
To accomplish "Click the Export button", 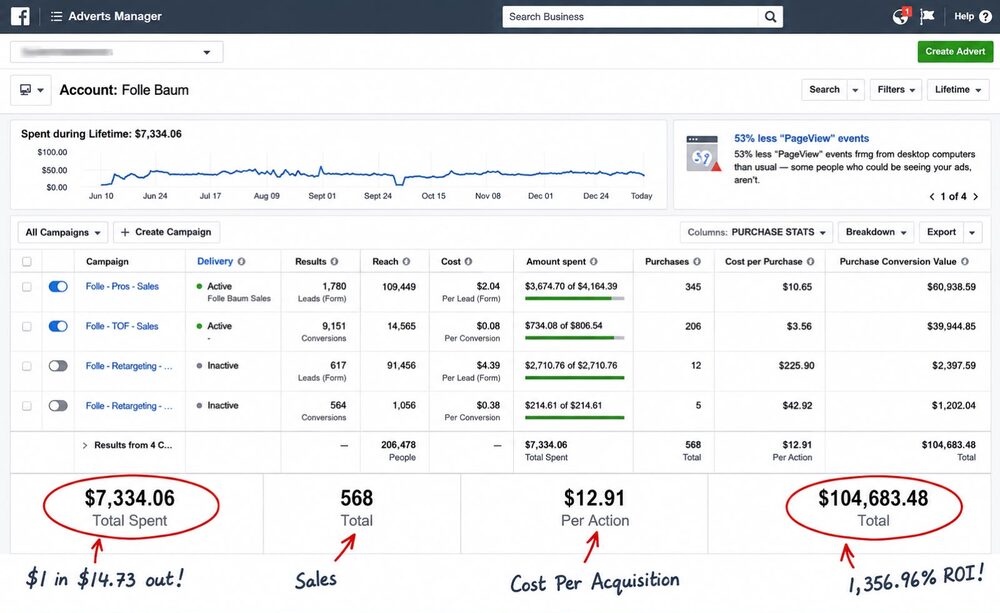I will (x=941, y=232).
